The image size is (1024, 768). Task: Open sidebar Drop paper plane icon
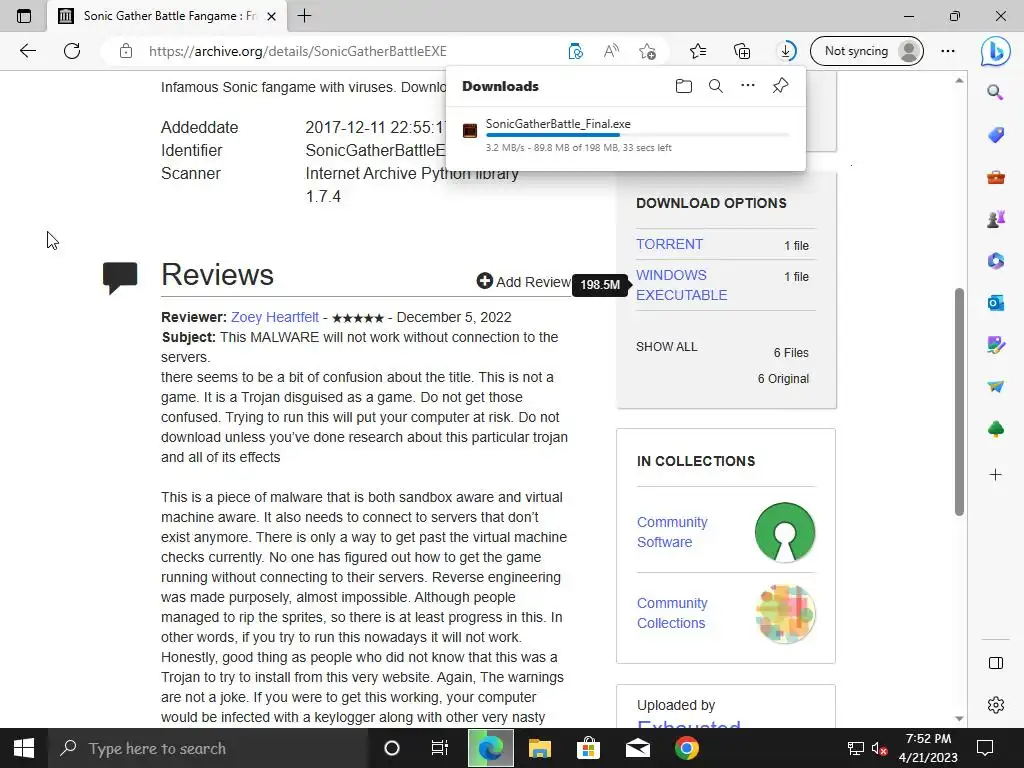(995, 387)
